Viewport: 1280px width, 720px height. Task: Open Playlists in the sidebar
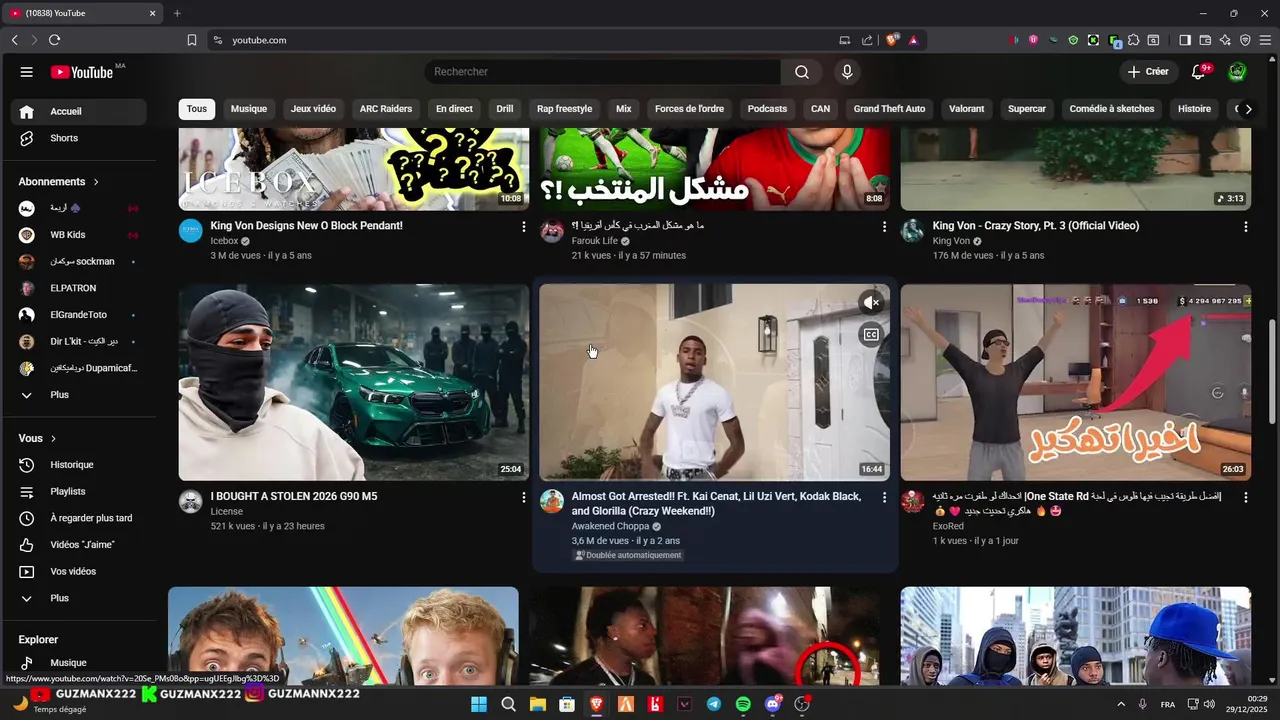(78, 492)
